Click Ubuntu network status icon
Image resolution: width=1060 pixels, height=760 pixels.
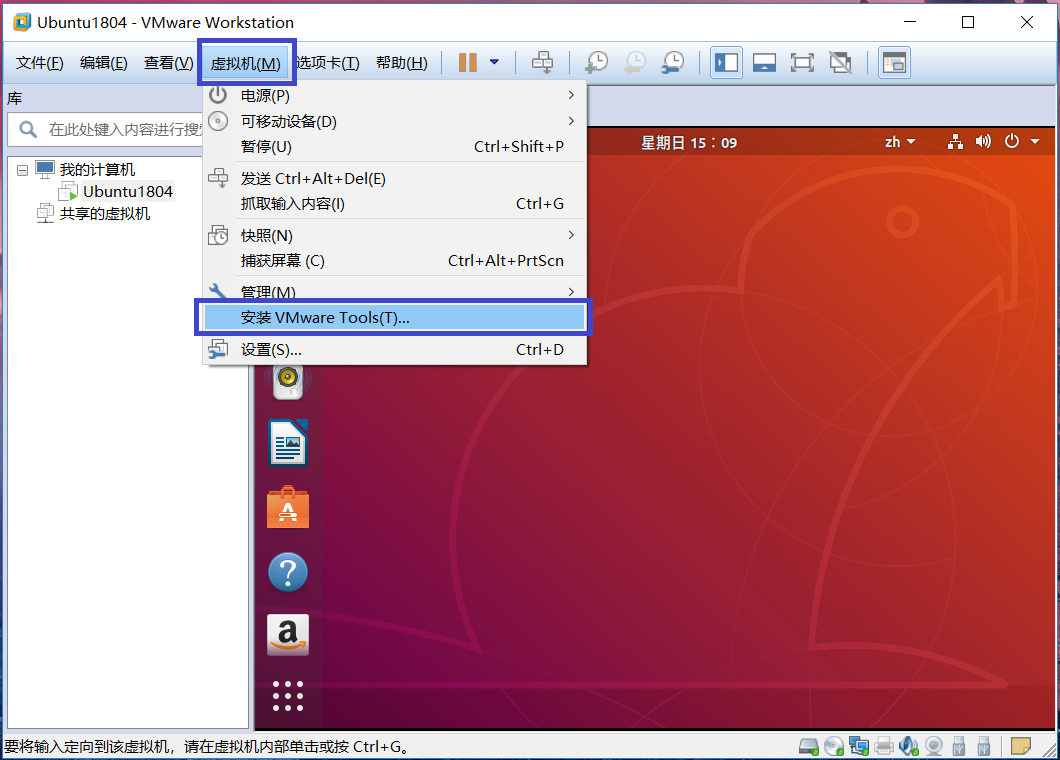click(x=955, y=142)
